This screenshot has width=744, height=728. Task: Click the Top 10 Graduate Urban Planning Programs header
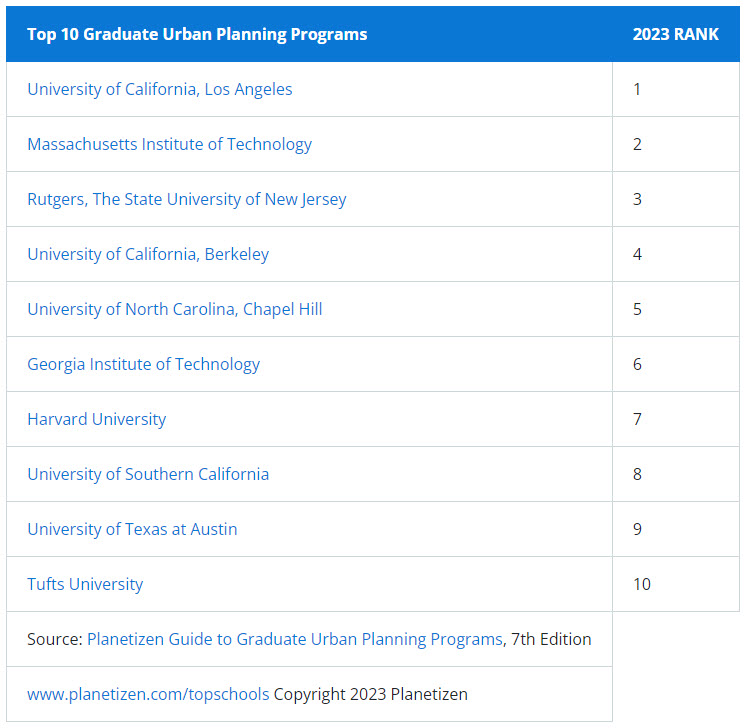pyautogui.click(x=197, y=34)
